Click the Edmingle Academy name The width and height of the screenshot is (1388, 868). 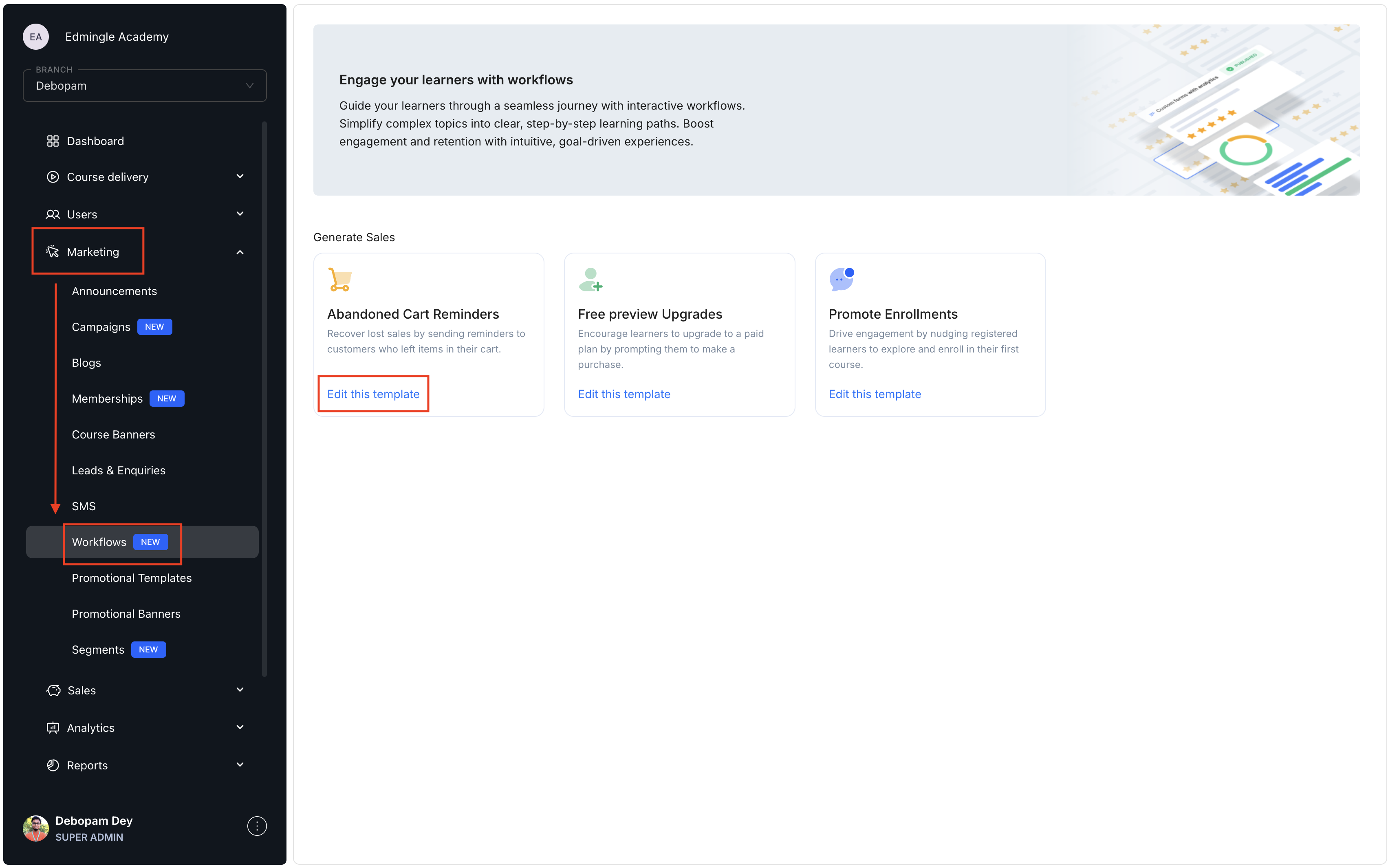117,37
